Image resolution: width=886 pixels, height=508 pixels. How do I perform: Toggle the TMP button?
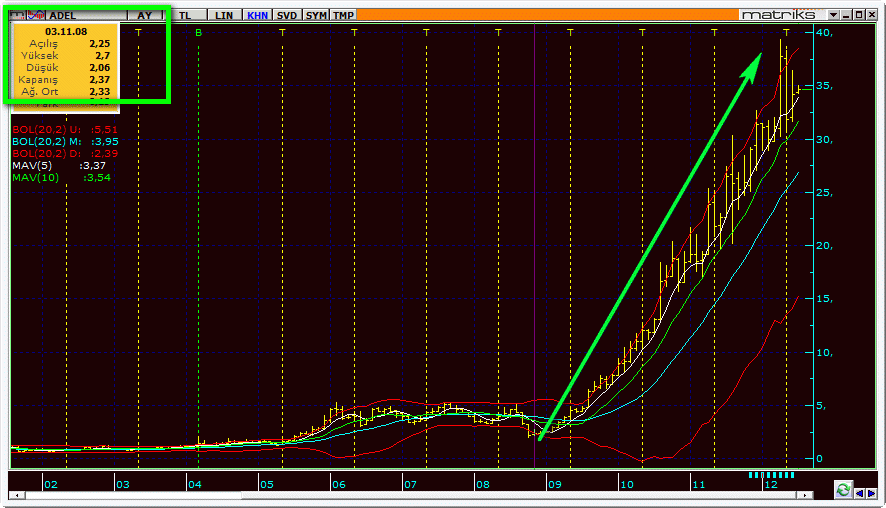(344, 15)
